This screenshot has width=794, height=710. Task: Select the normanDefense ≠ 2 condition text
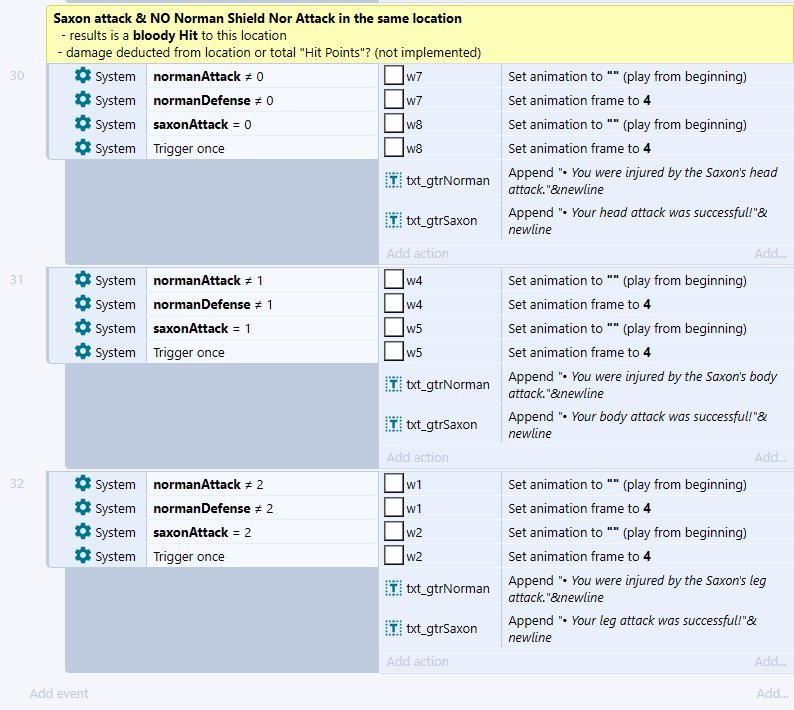point(213,508)
